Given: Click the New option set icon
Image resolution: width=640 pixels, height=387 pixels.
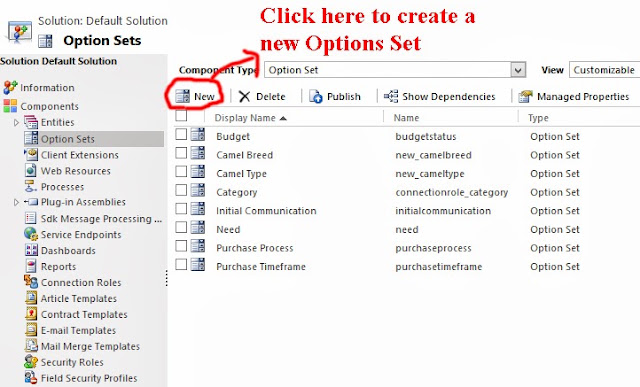Looking at the screenshot, I should (182, 96).
